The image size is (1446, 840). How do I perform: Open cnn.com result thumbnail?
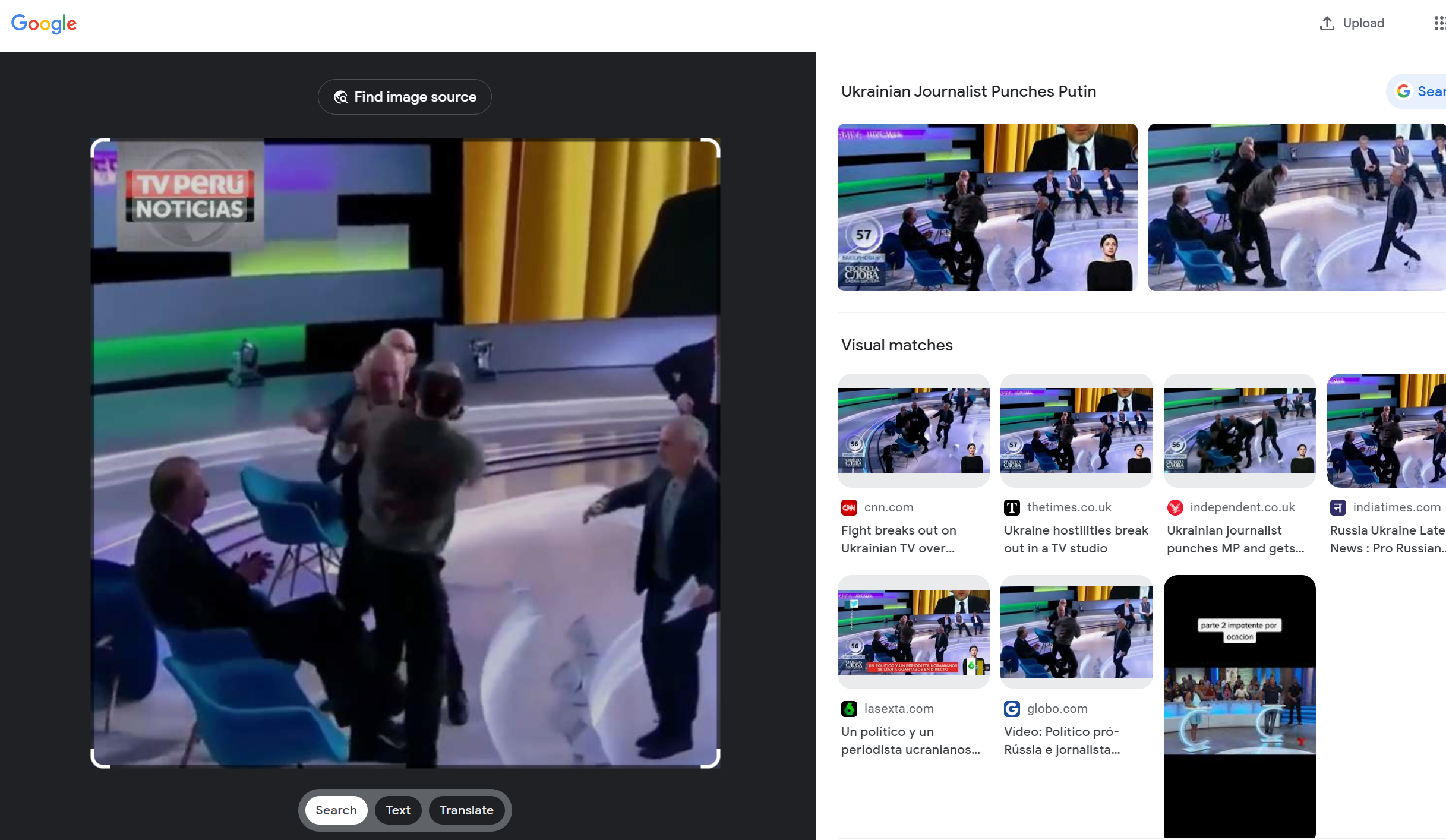[914, 431]
